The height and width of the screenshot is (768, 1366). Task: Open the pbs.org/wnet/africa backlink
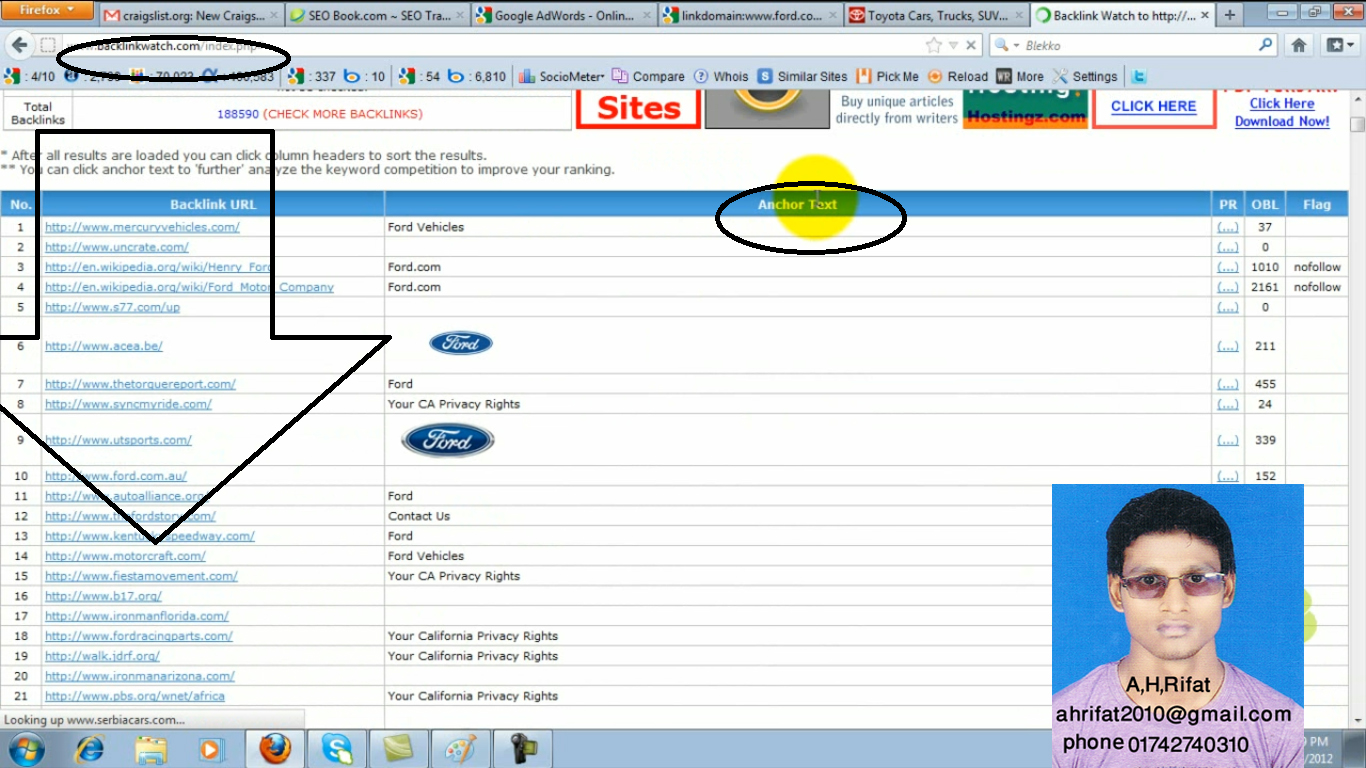coord(135,696)
